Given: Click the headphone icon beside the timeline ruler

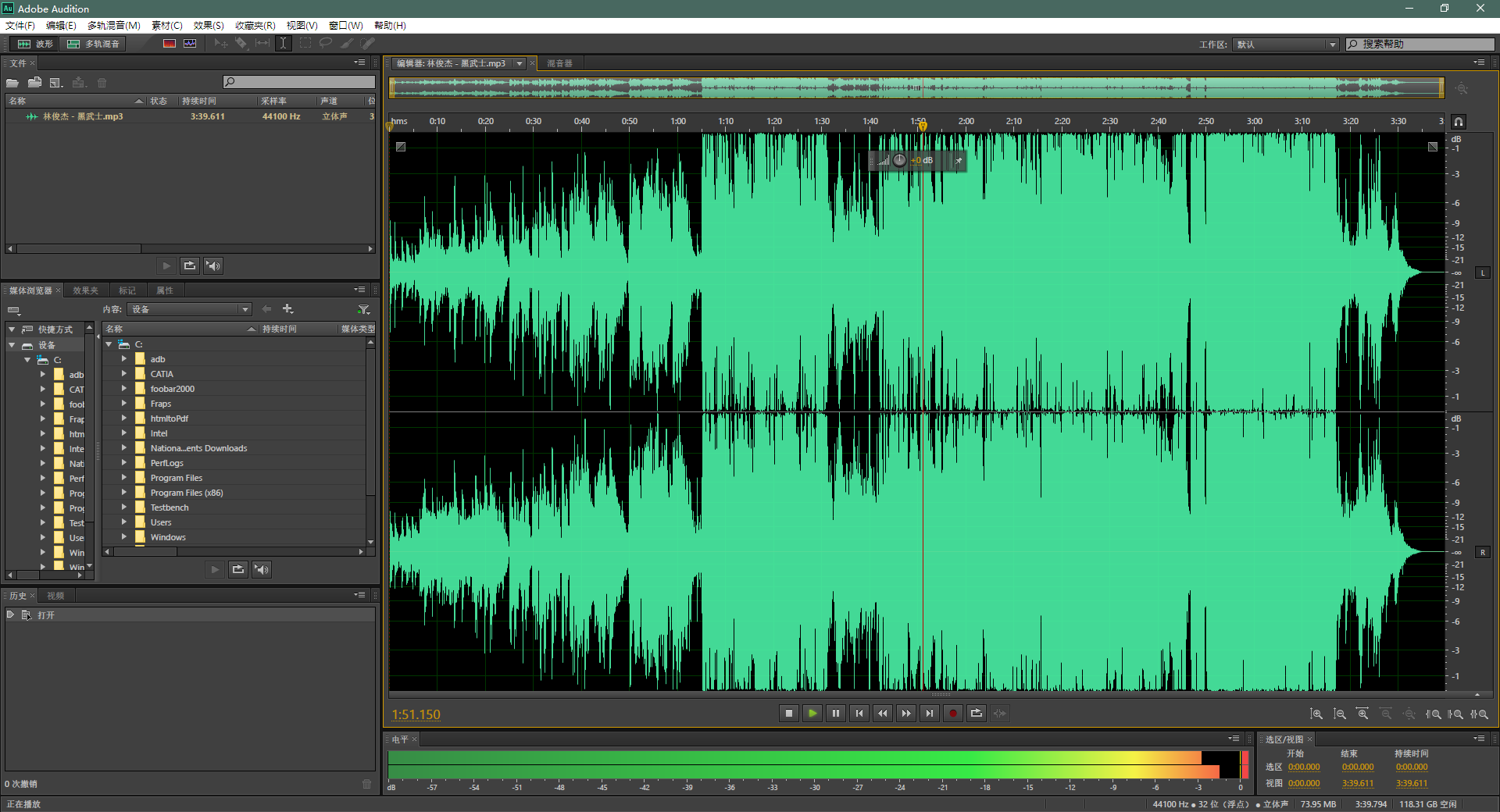Looking at the screenshot, I should click(1458, 122).
